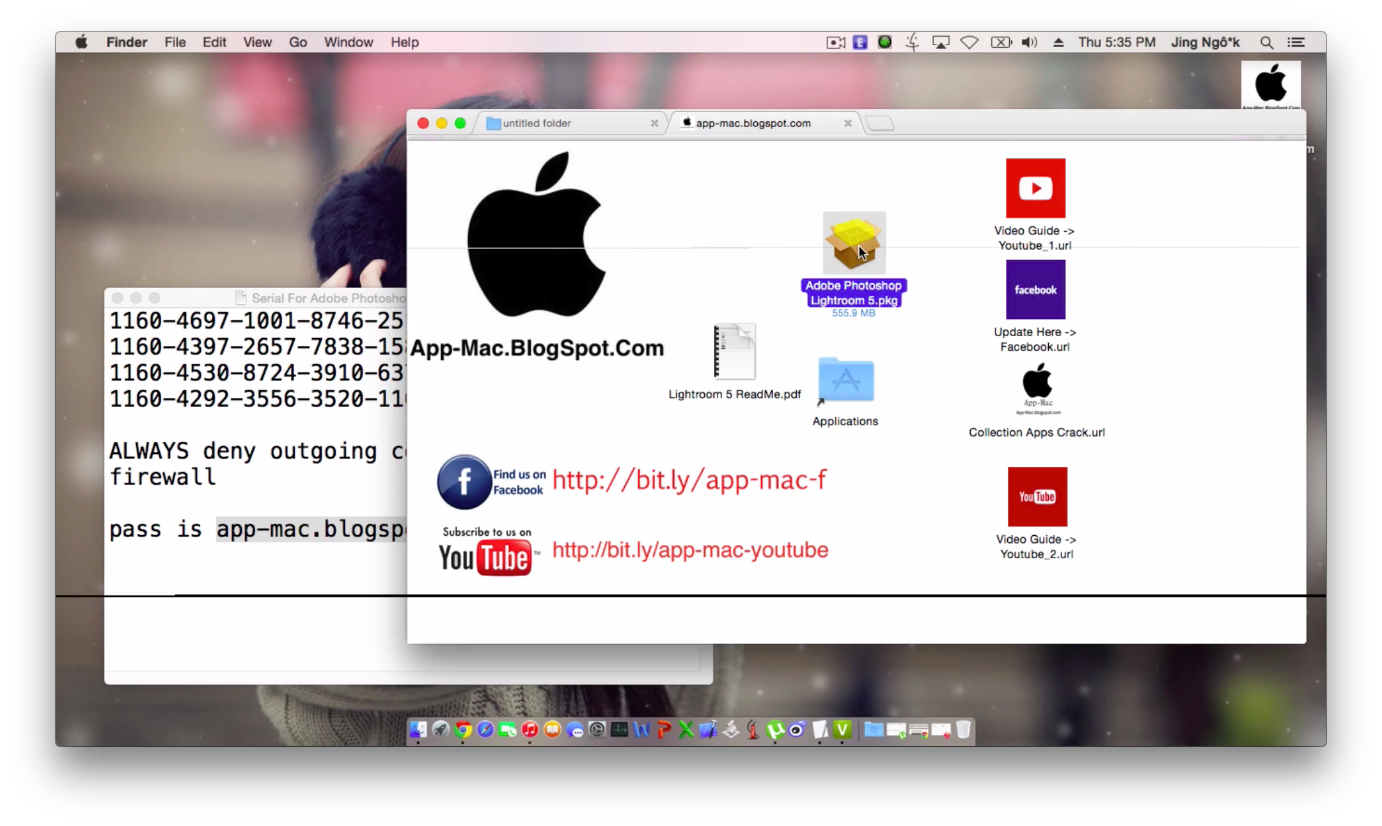Screen dimensions: 1382x826
Task: Open the View menu
Action: 257,42
